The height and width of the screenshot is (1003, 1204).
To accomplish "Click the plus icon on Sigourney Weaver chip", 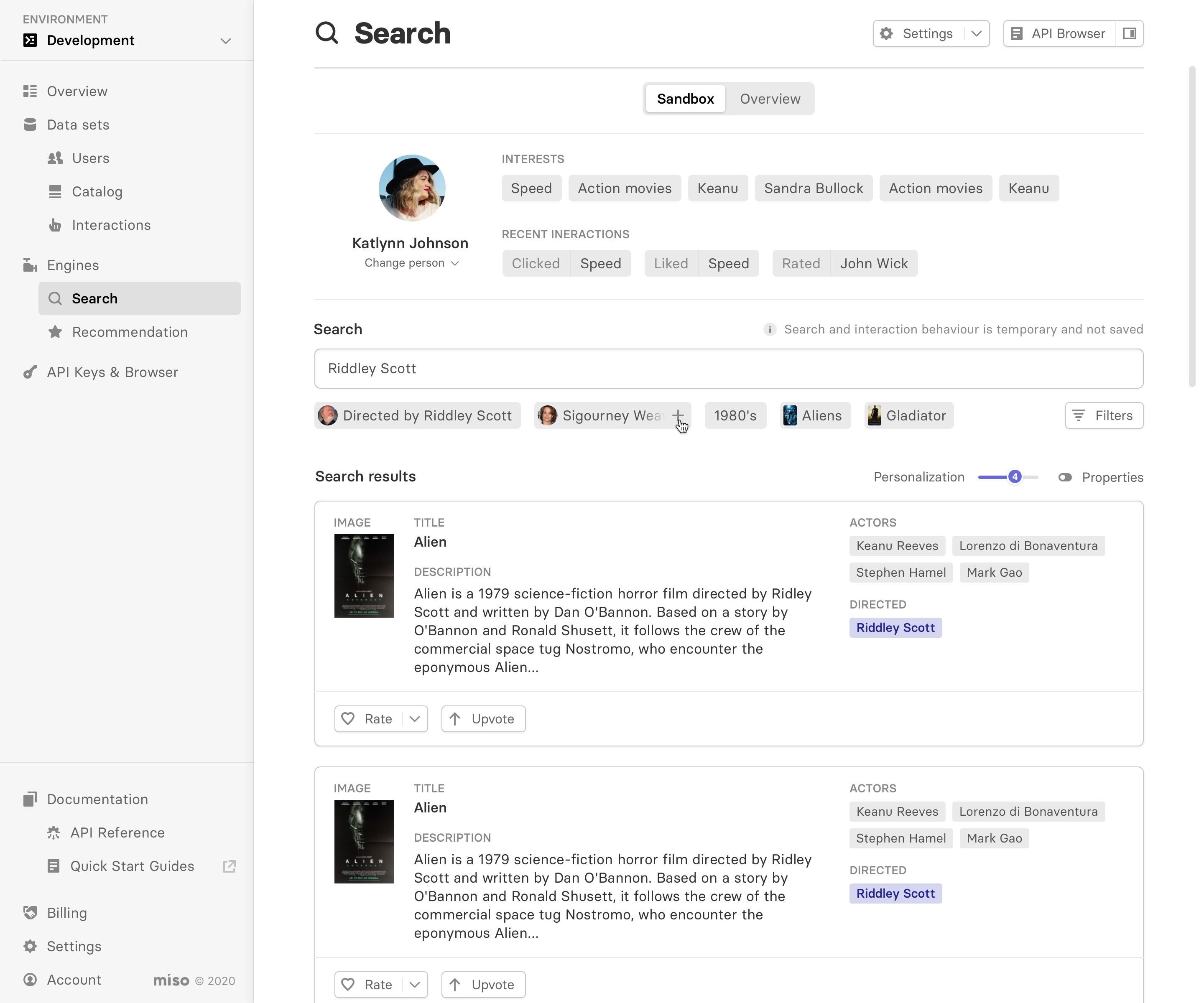I will coord(678,415).
